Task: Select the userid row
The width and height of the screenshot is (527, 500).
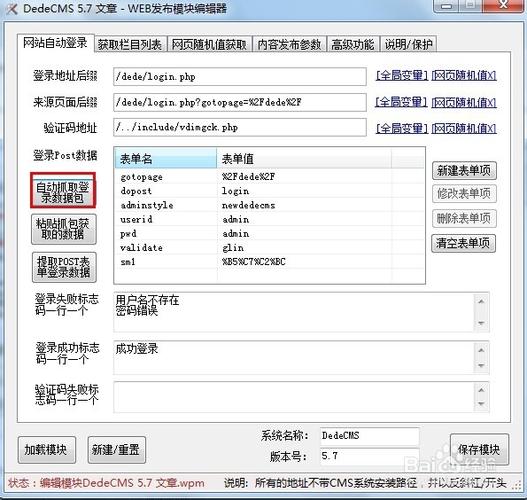Action: pyautogui.click(x=270, y=219)
